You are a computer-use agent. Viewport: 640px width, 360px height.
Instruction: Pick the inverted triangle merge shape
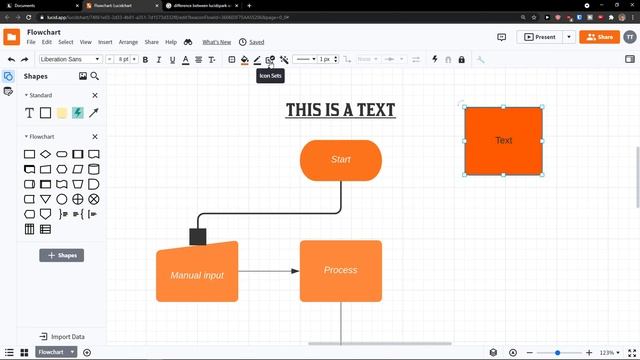(x=45, y=199)
